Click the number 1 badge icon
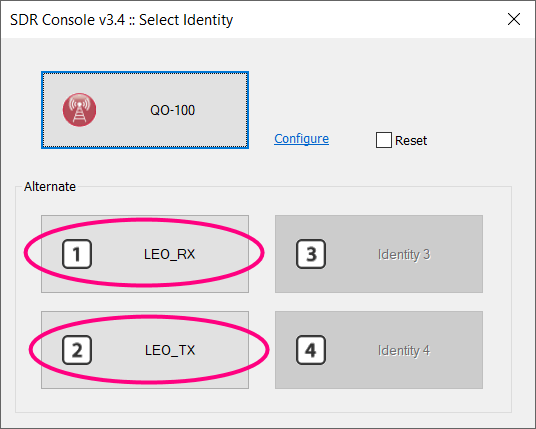Image resolution: width=536 pixels, height=429 pixels. (77, 254)
